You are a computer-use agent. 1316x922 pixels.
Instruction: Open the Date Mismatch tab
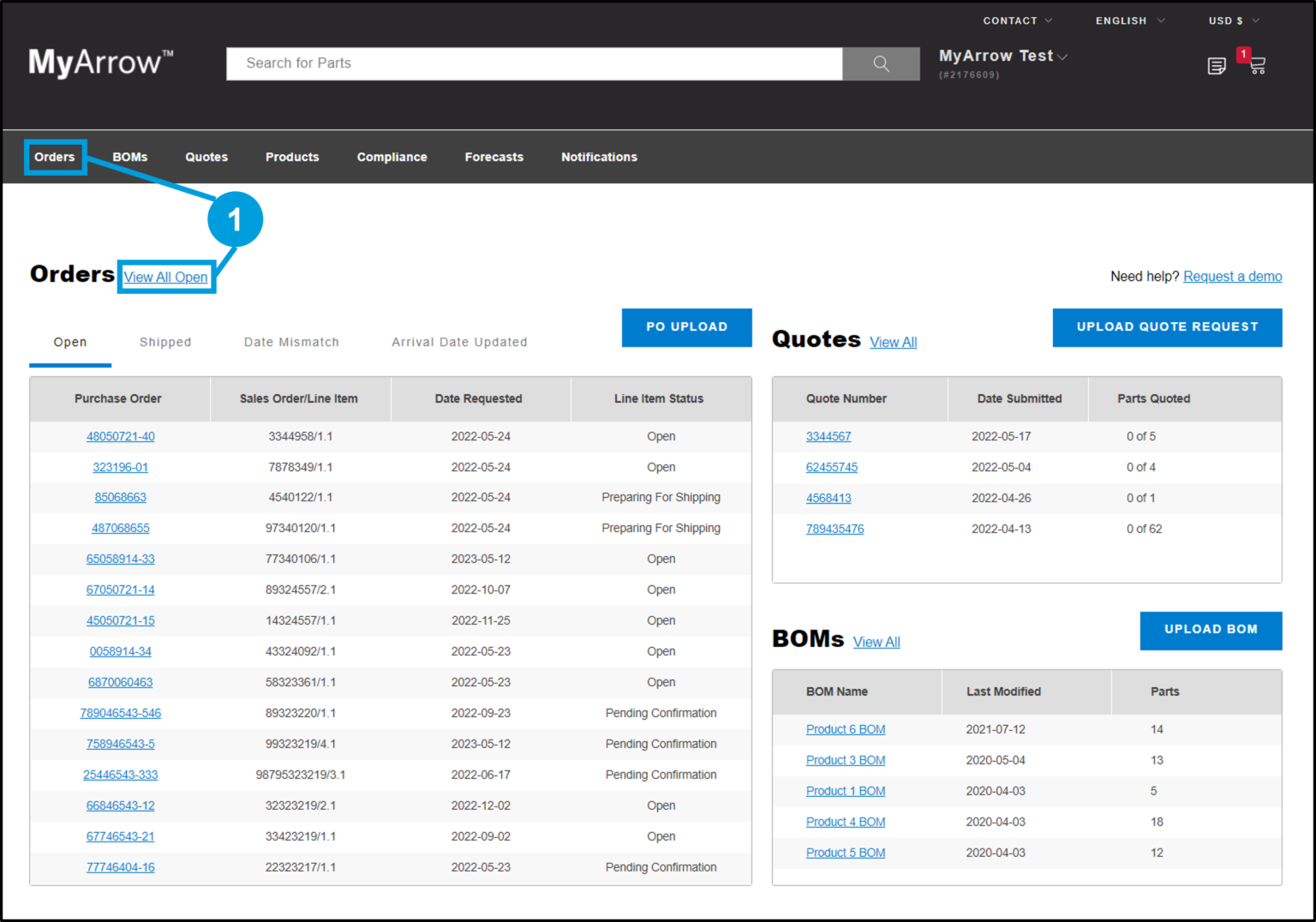291,342
